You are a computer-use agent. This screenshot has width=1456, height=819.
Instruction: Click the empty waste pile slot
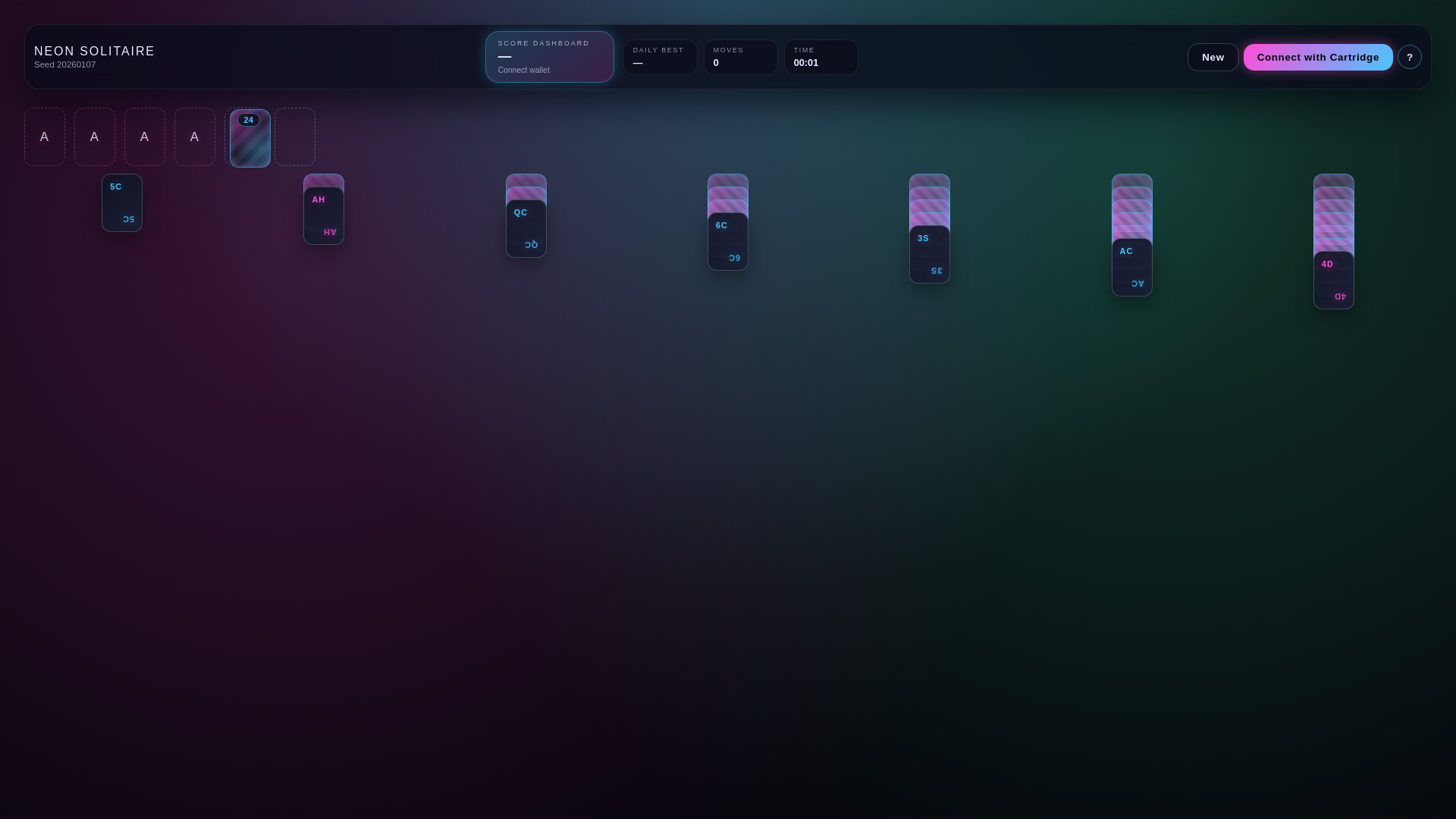pyautogui.click(x=295, y=136)
